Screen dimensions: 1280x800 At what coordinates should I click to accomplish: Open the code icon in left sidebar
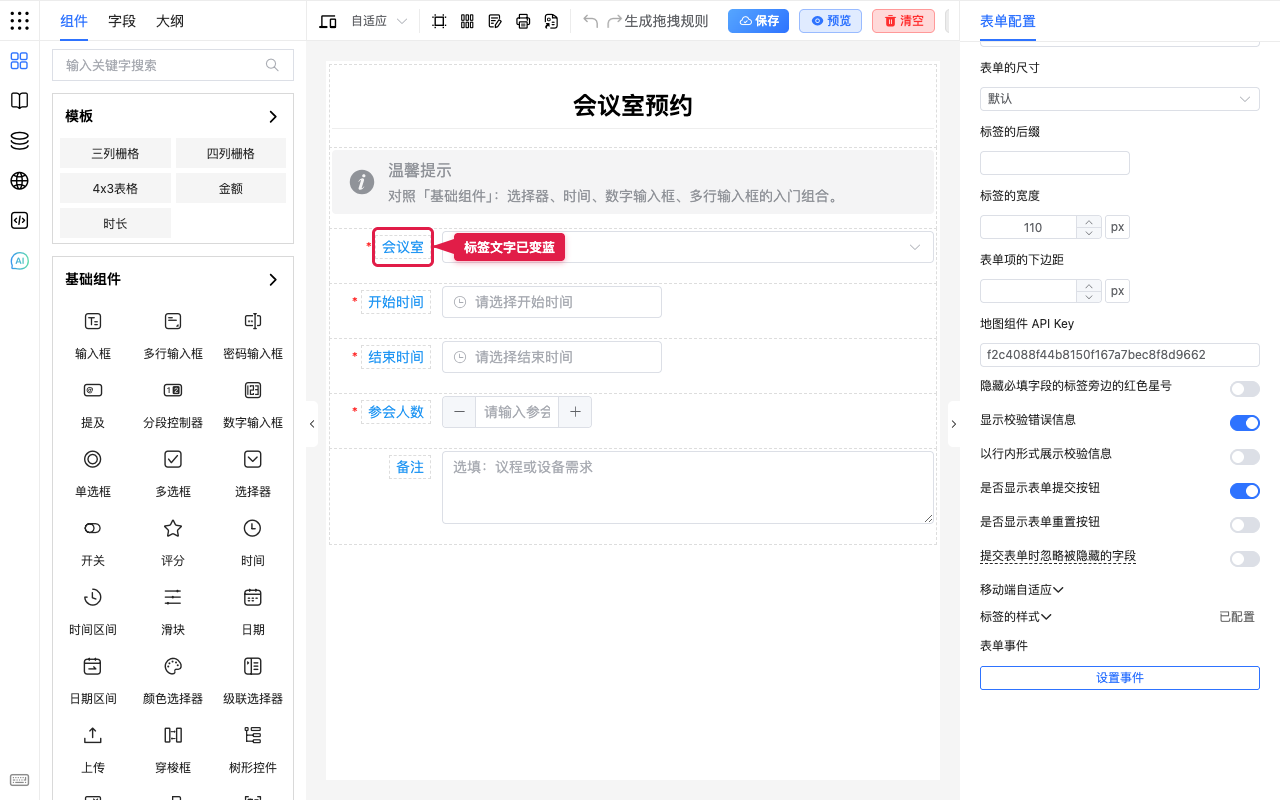click(x=19, y=221)
